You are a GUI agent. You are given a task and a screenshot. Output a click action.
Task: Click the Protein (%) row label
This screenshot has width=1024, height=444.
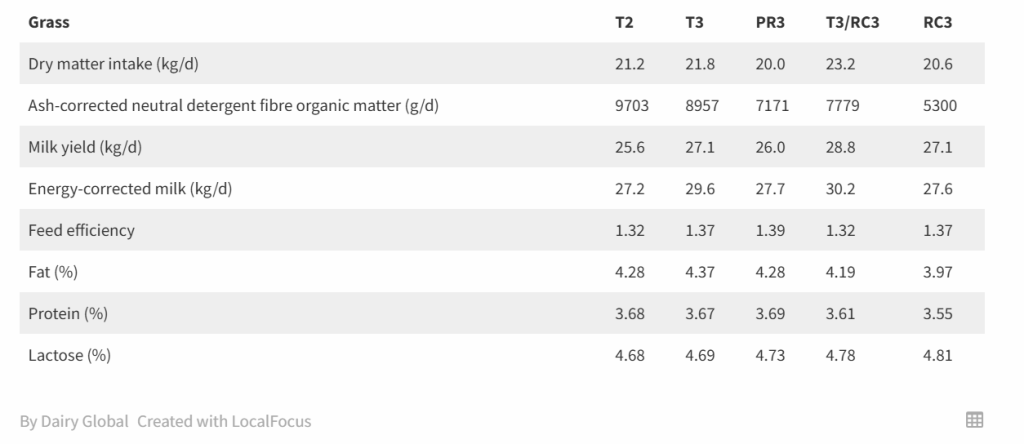click(x=68, y=313)
